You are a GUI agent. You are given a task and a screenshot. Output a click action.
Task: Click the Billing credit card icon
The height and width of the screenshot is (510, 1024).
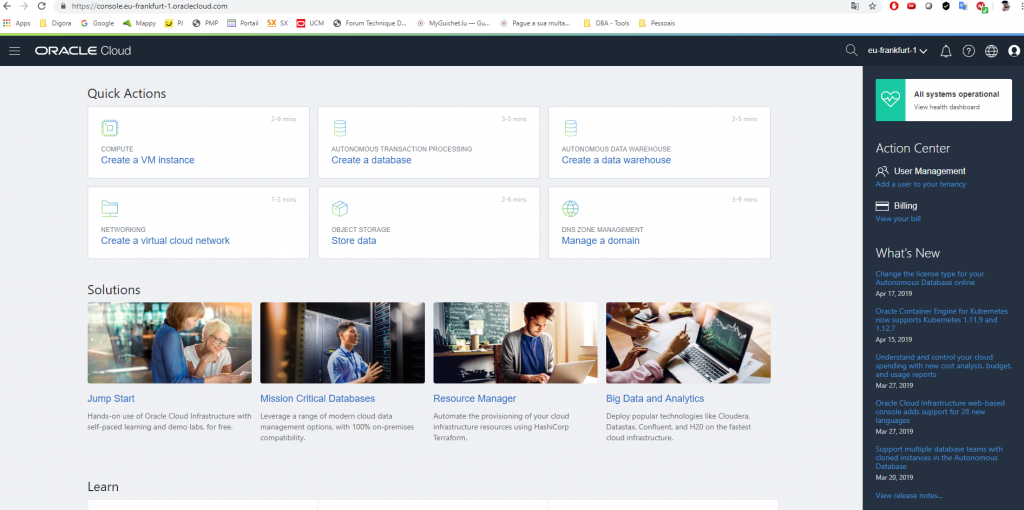tap(882, 206)
